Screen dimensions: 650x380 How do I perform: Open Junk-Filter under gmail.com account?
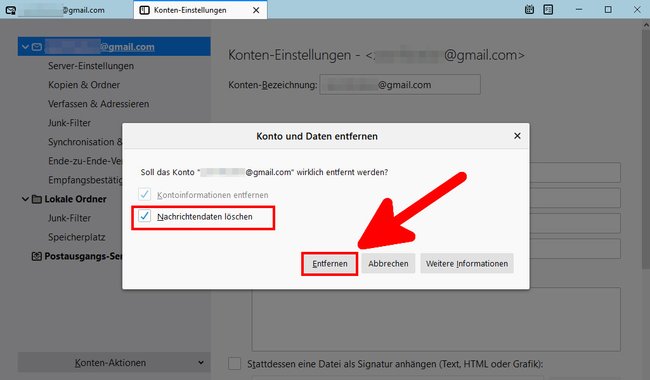tap(69, 123)
